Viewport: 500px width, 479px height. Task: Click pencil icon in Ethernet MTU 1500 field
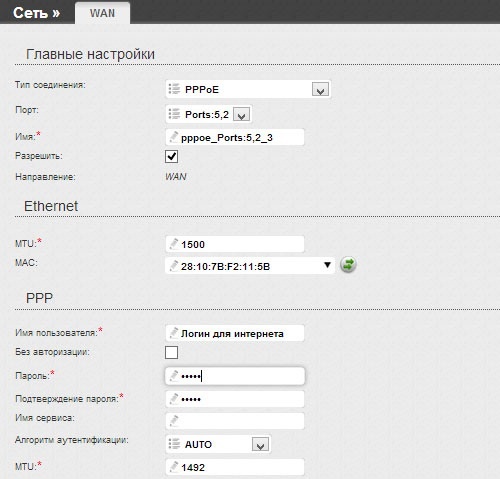click(x=174, y=244)
